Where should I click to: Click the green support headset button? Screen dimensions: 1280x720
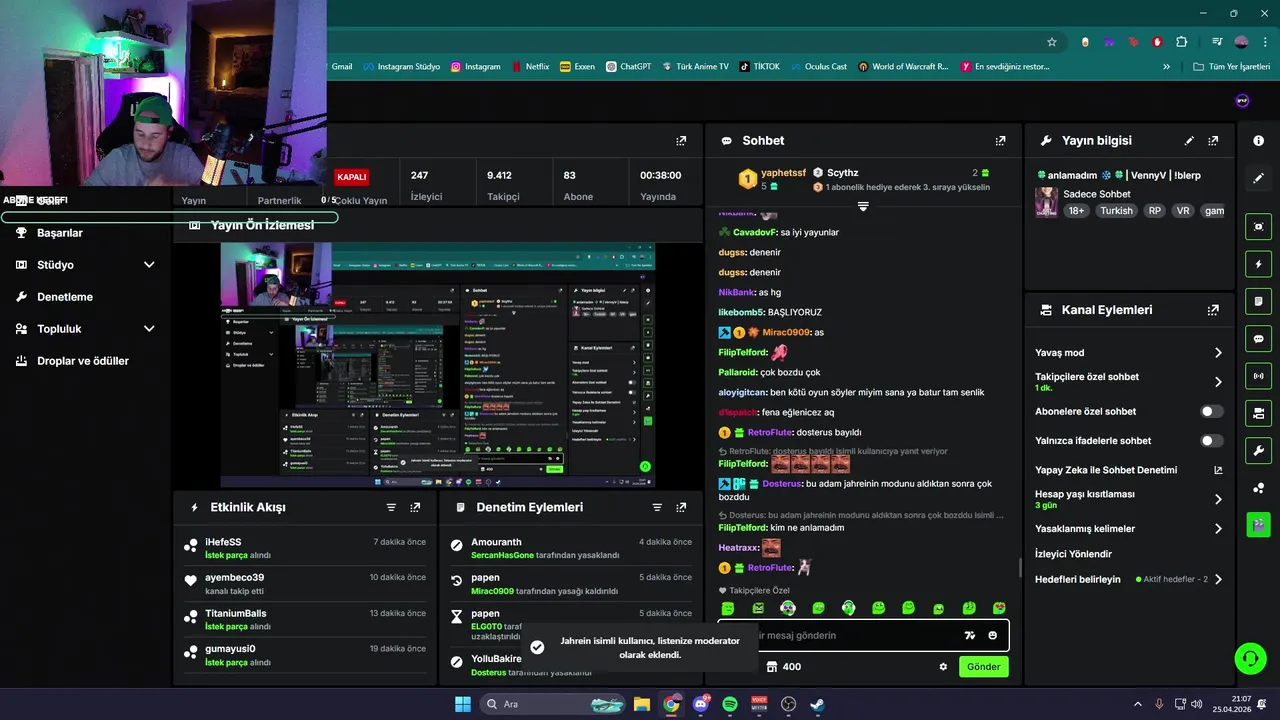1250,658
